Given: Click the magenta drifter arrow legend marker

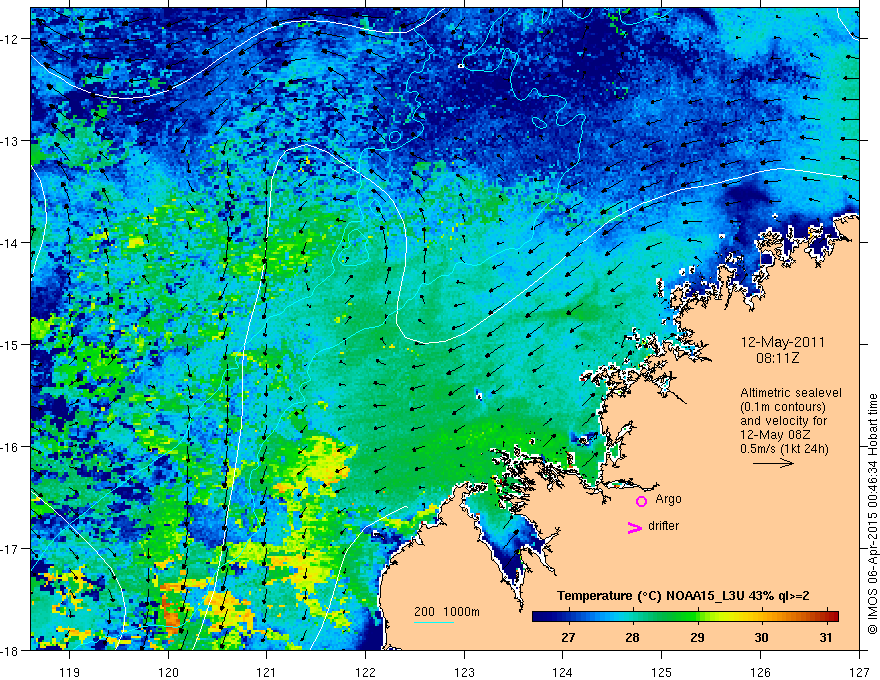Looking at the screenshot, I should (x=635, y=527).
